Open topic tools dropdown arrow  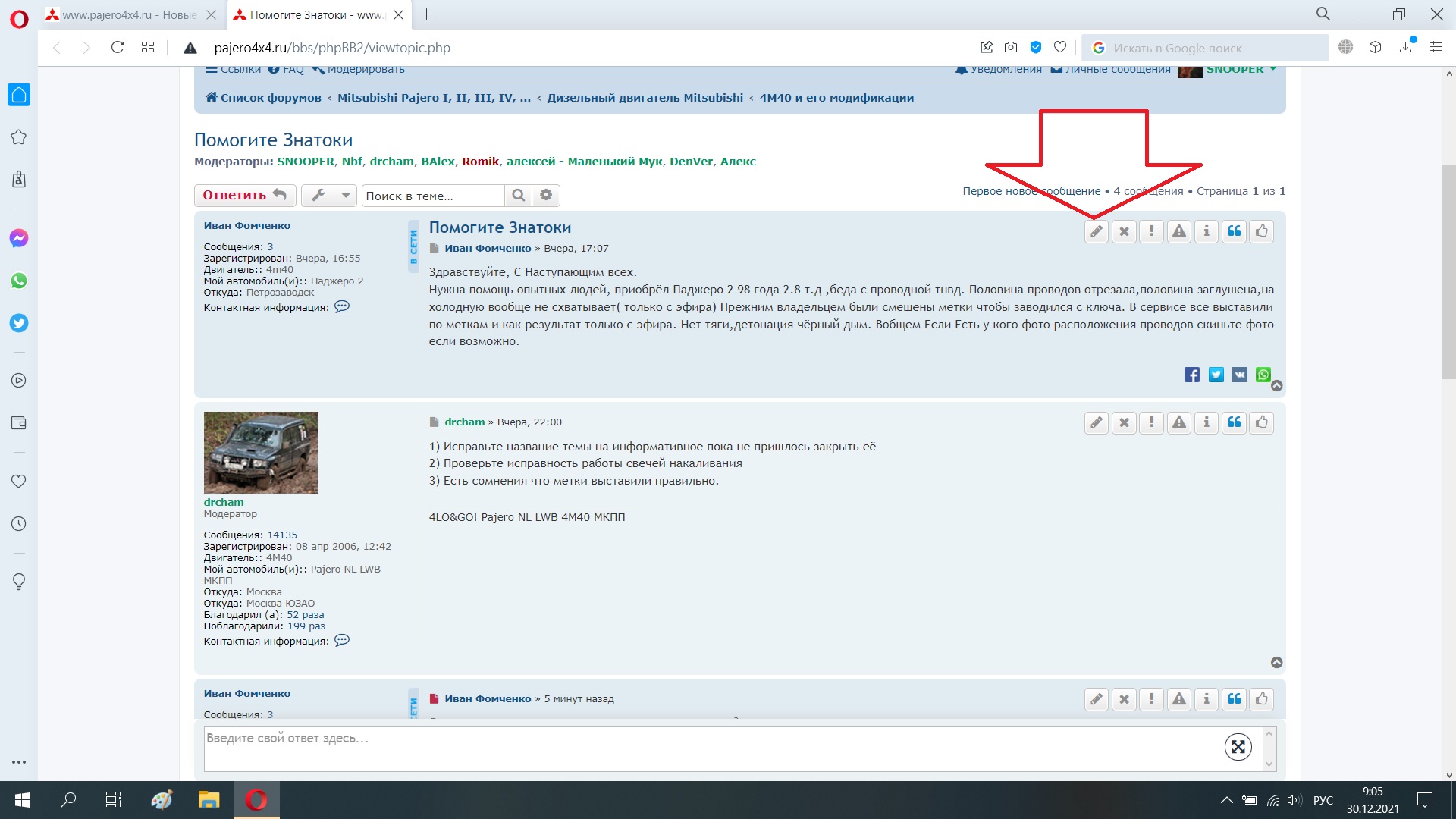(x=346, y=196)
